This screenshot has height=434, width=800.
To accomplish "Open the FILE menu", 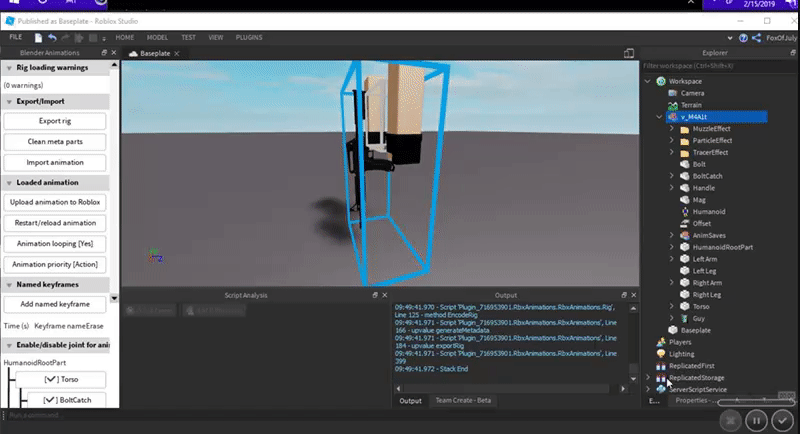I will pyautogui.click(x=16, y=37).
